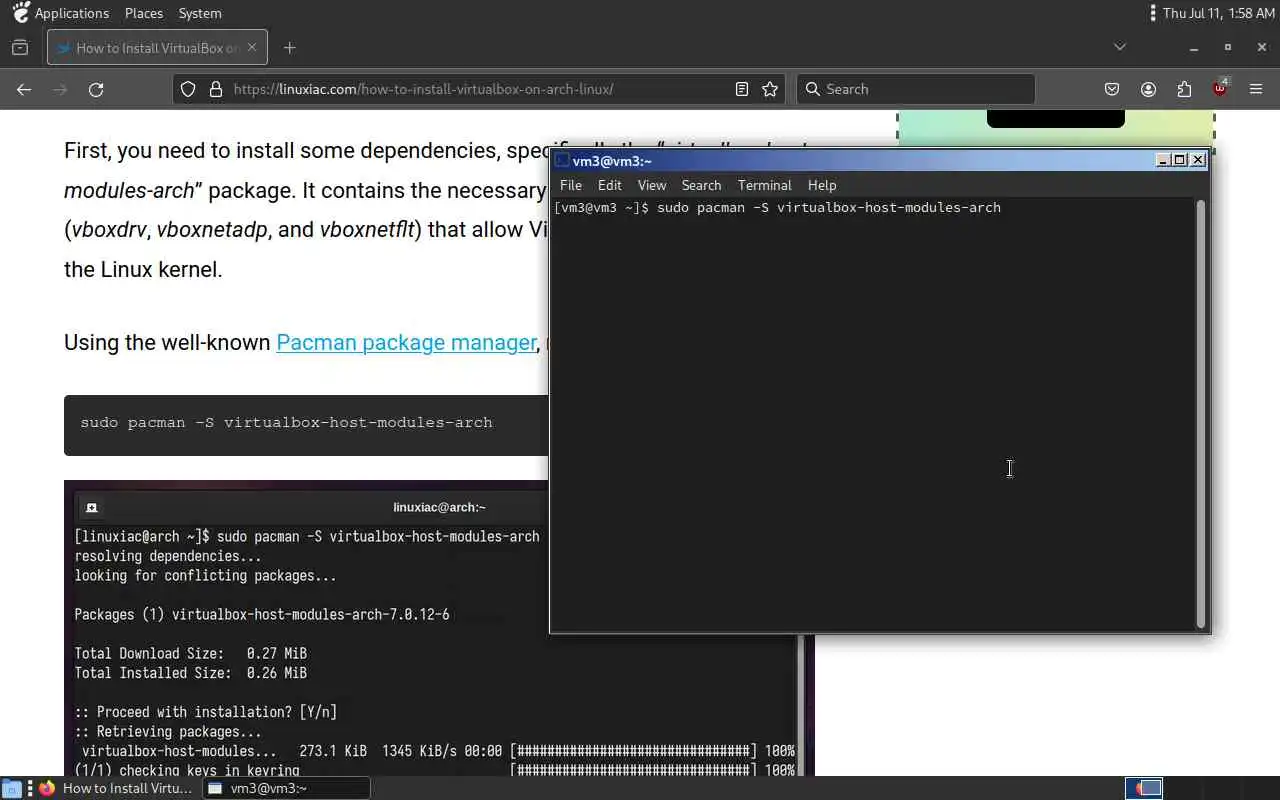Open the Places menu on top panel
This screenshot has height=800, width=1280.
[x=144, y=13]
